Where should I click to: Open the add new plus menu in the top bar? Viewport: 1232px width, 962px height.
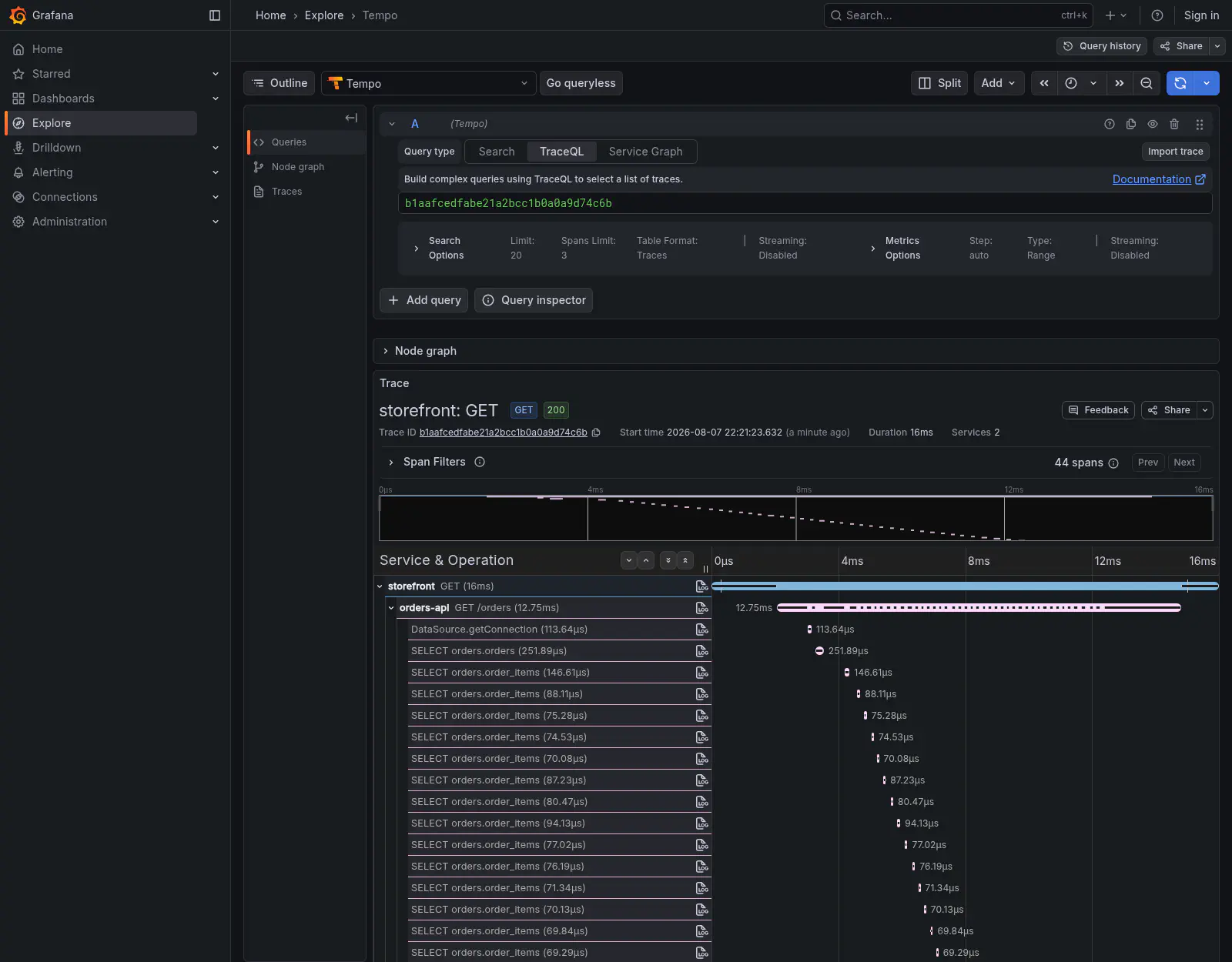coord(1116,15)
